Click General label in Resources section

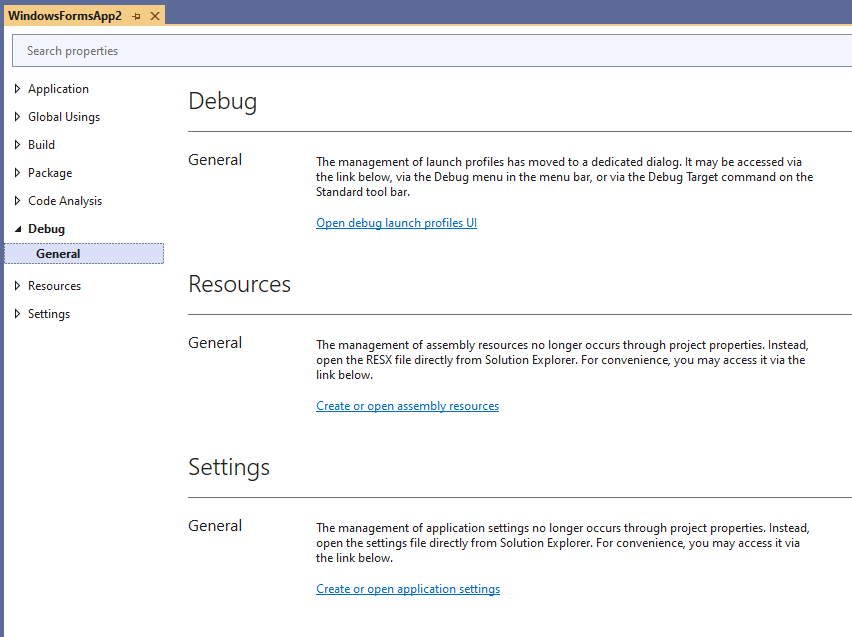click(x=215, y=343)
